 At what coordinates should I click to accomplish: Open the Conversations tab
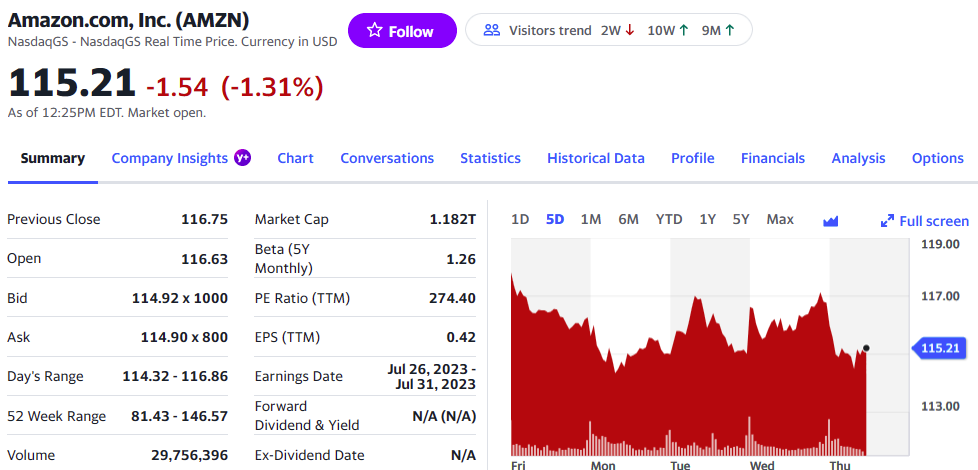tap(387, 158)
